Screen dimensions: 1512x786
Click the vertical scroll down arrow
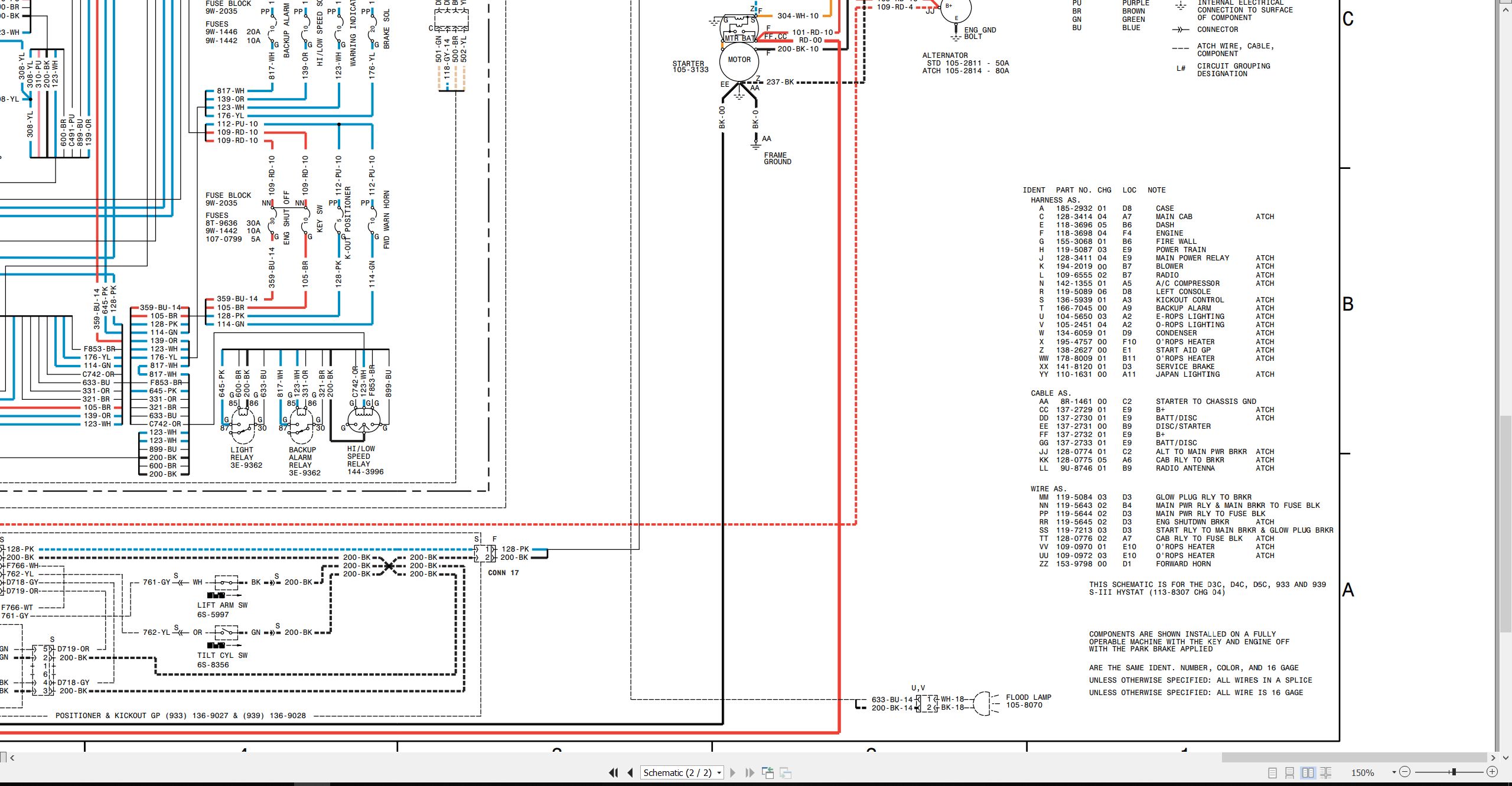[x=1506, y=758]
